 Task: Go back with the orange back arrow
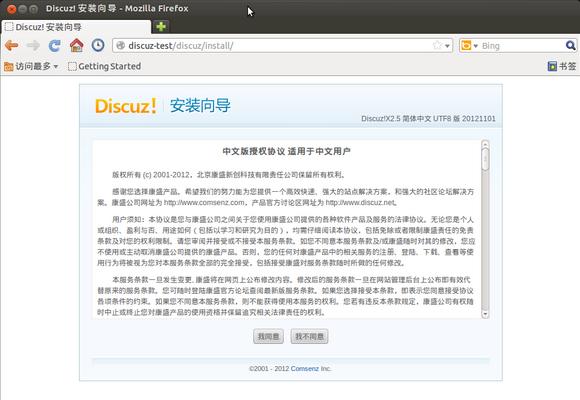pos(12,46)
